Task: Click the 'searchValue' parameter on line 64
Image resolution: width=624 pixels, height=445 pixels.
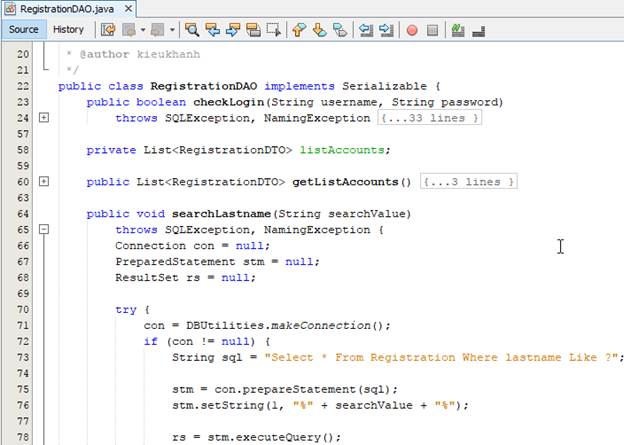Action: (x=367, y=214)
